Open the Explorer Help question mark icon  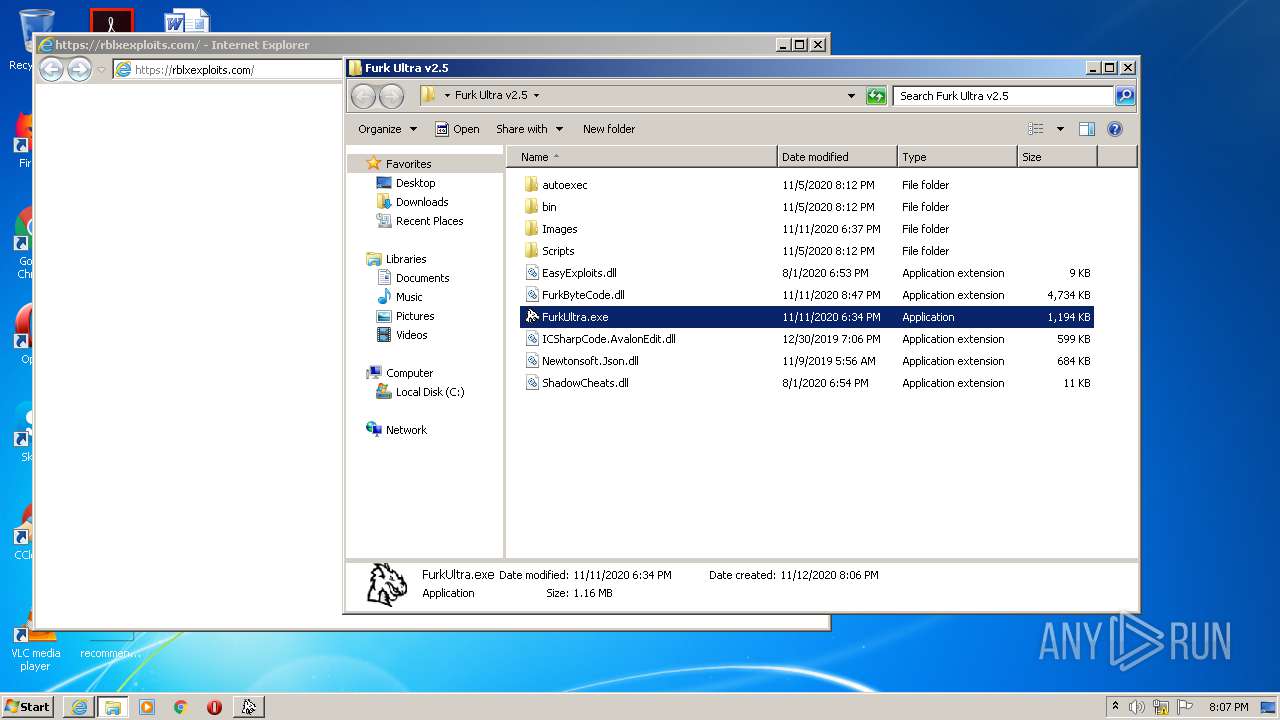tap(1115, 129)
